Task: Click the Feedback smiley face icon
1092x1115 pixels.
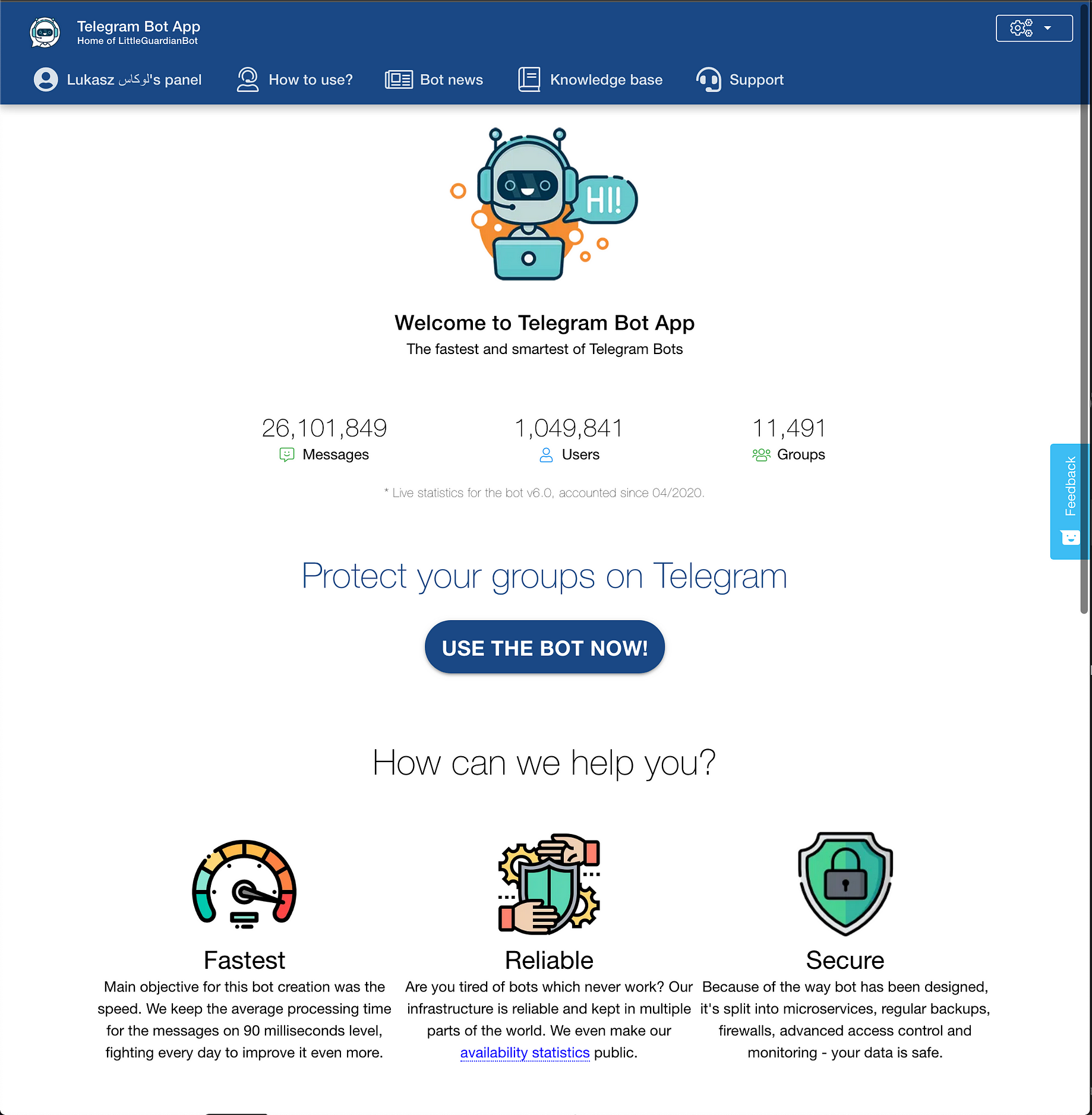Action: [1070, 537]
